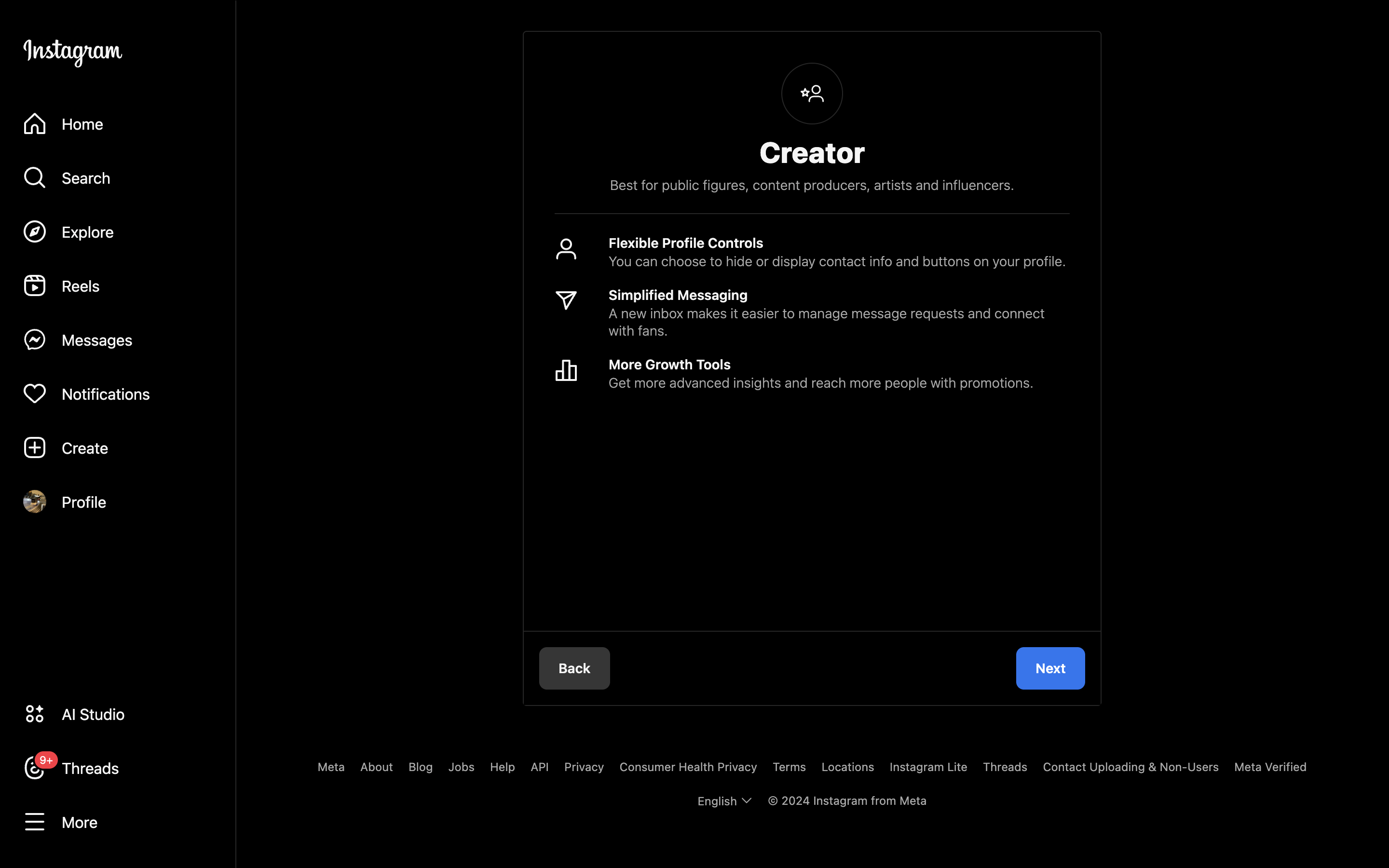Open Consumer Health Privacy footer link
Image resolution: width=1389 pixels, height=868 pixels.
pos(688,767)
